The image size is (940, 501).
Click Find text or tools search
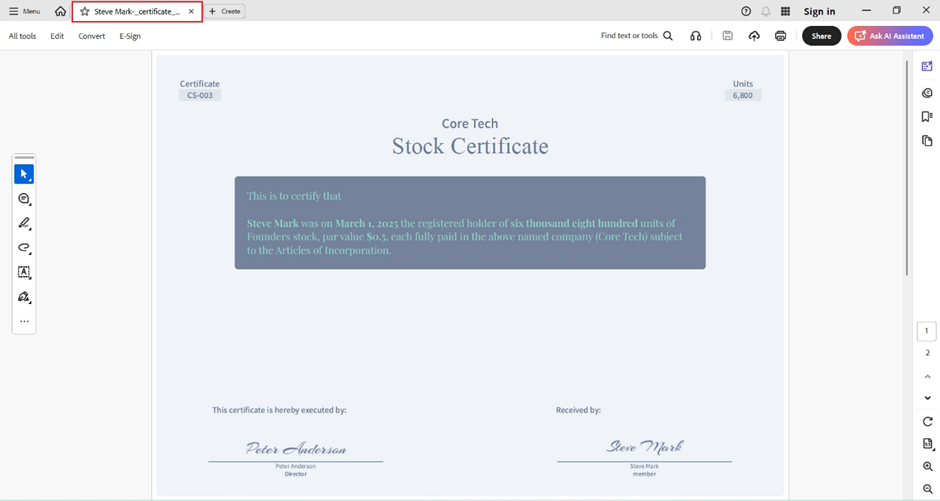[x=637, y=36]
